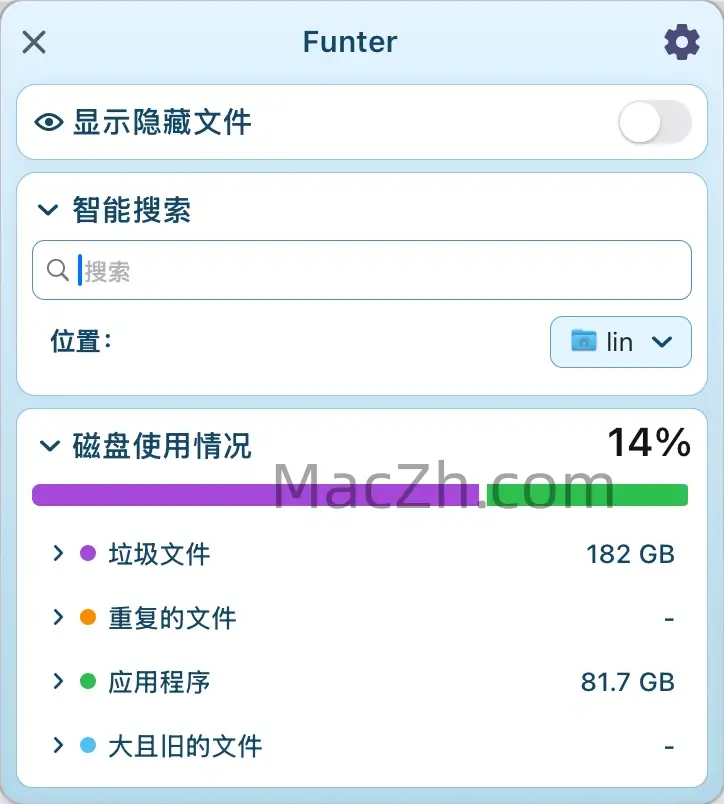Click the green dot next to 应用程序
The image size is (724, 804).
[88, 681]
